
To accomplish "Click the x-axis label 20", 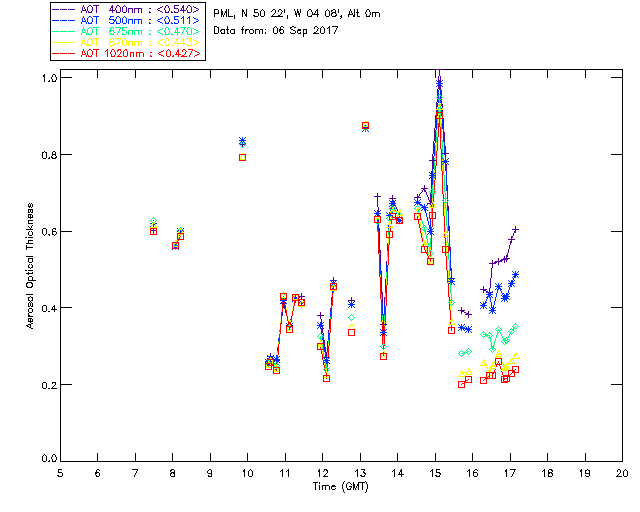I will pyautogui.click(x=622, y=473).
